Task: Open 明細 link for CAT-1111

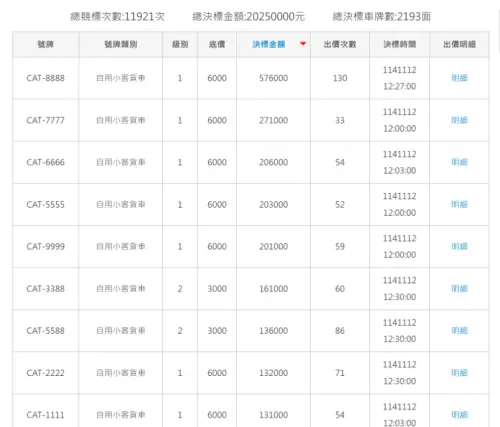Action: 459,415
